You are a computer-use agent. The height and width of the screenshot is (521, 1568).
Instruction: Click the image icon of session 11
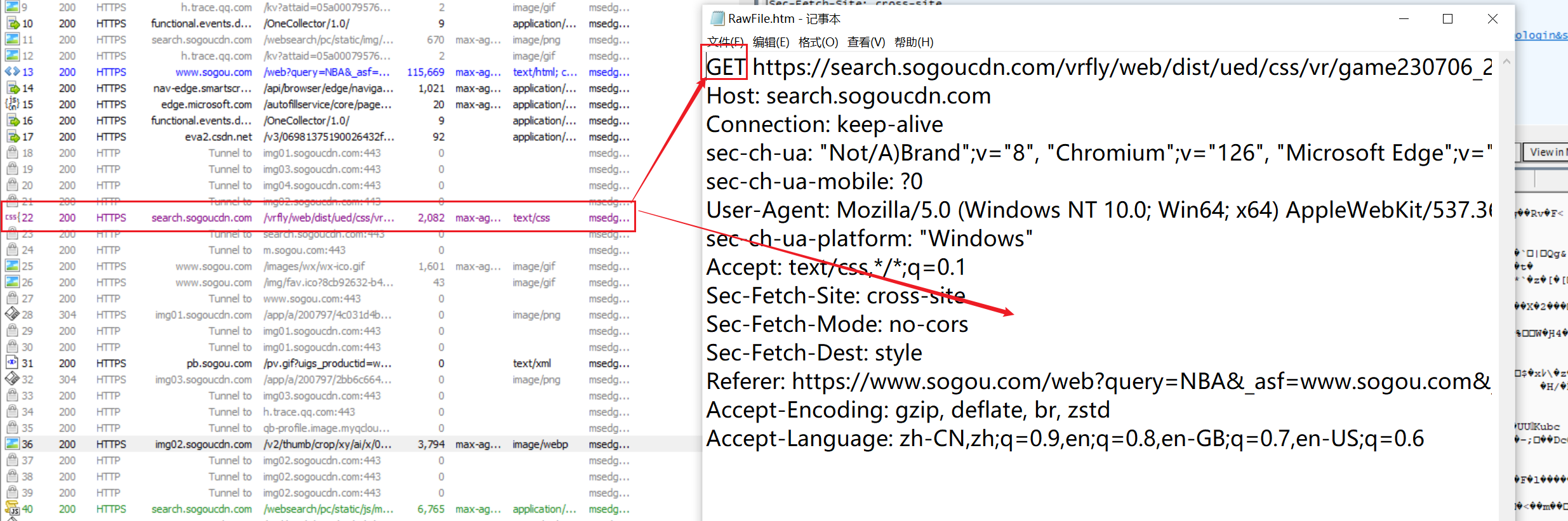[12, 39]
